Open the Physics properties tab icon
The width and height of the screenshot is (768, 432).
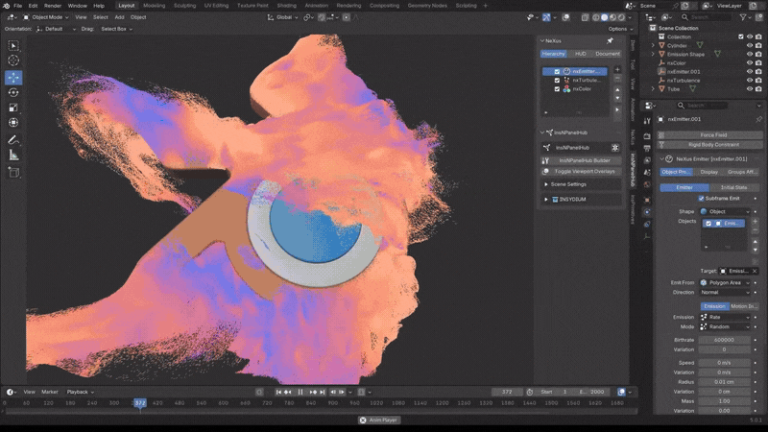pos(647,212)
